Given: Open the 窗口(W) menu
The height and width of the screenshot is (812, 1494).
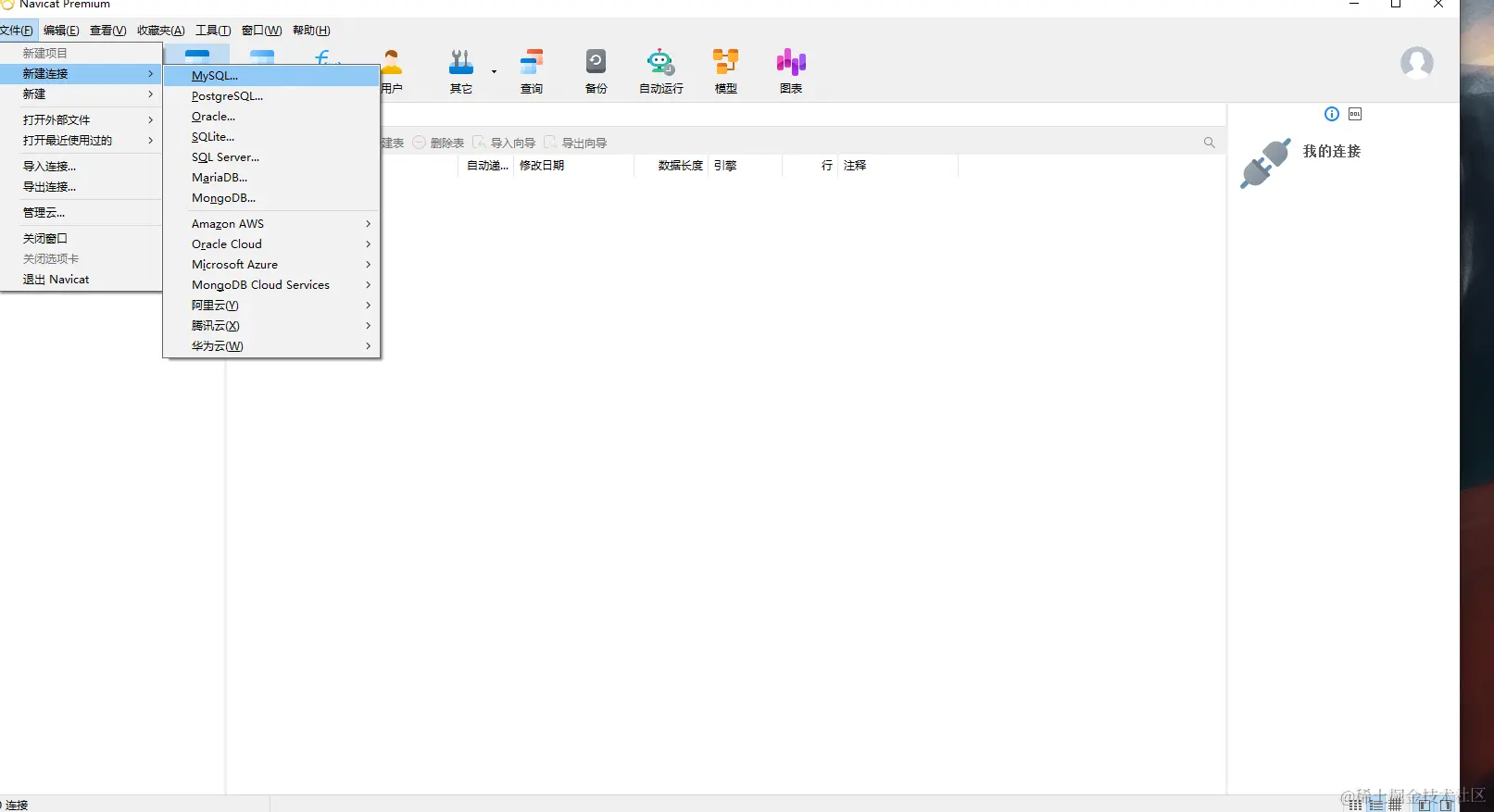Looking at the screenshot, I should 261,31.
